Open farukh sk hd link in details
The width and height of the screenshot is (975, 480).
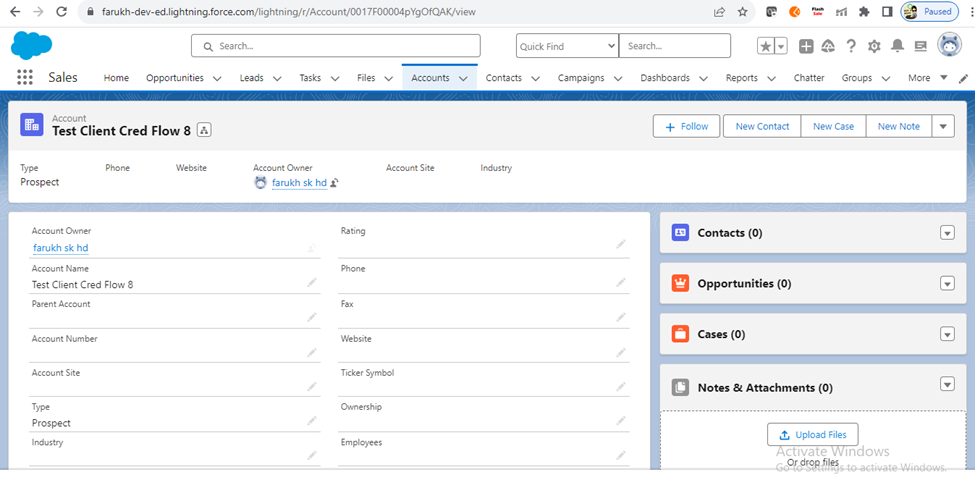point(60,247)
